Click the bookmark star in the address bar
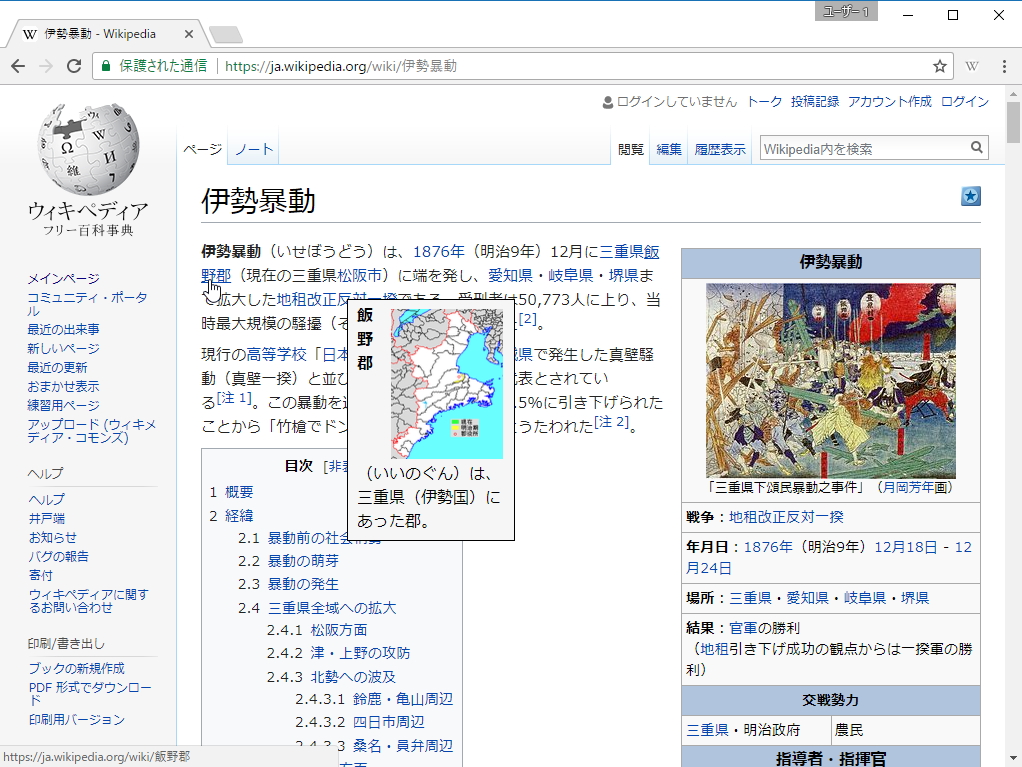This screenshot has width=1022, height=767. click(939, 65)
